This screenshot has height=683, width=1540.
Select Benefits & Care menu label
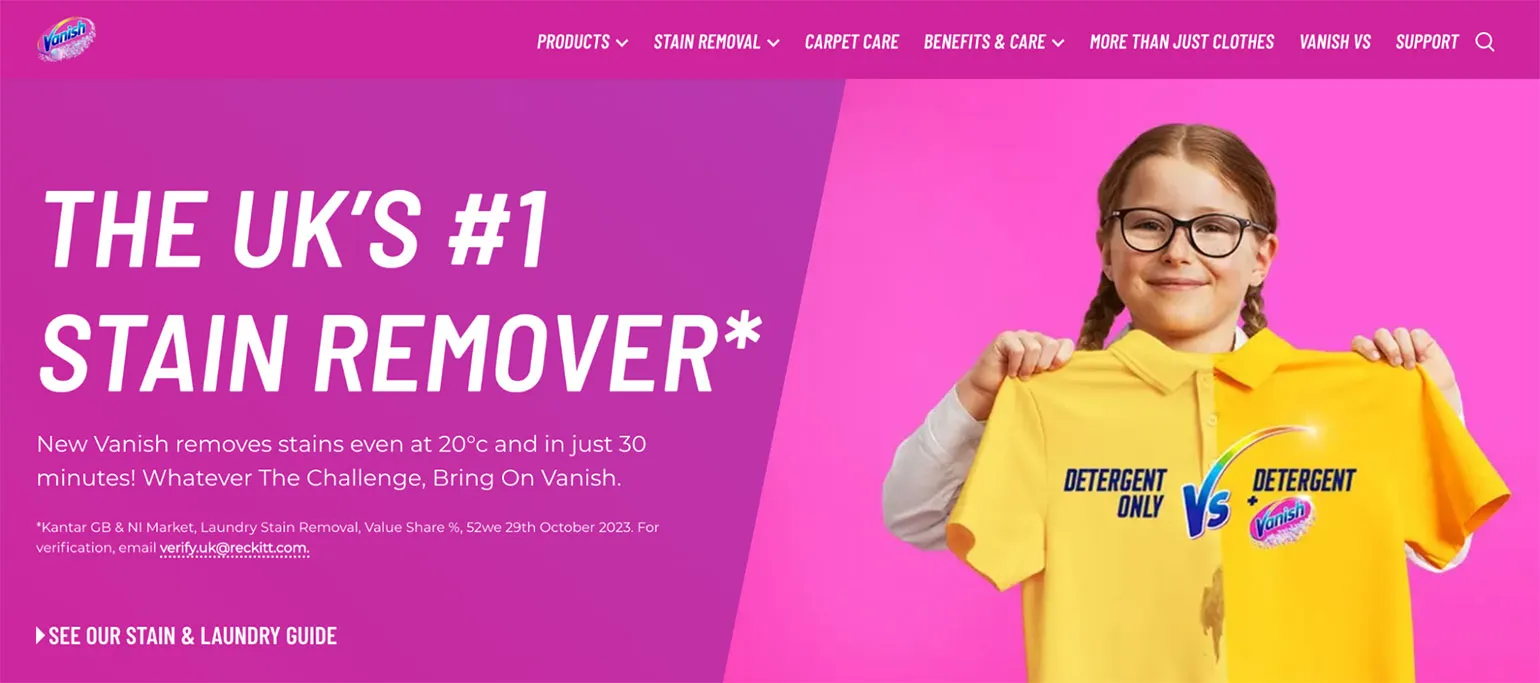(985, 42)
